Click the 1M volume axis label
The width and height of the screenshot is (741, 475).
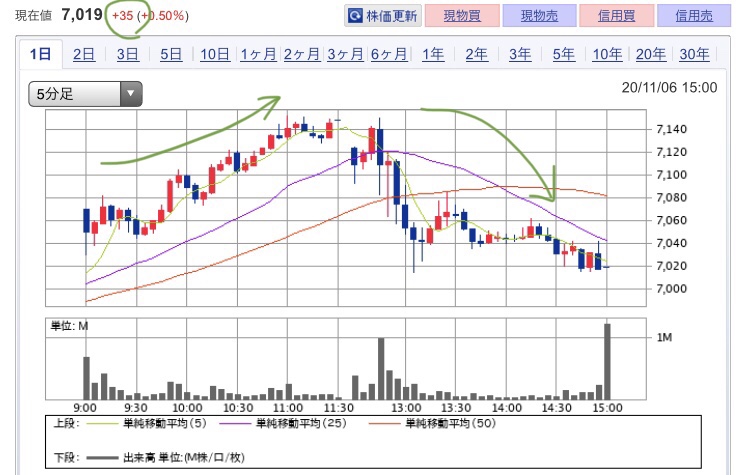coord(664,337)
